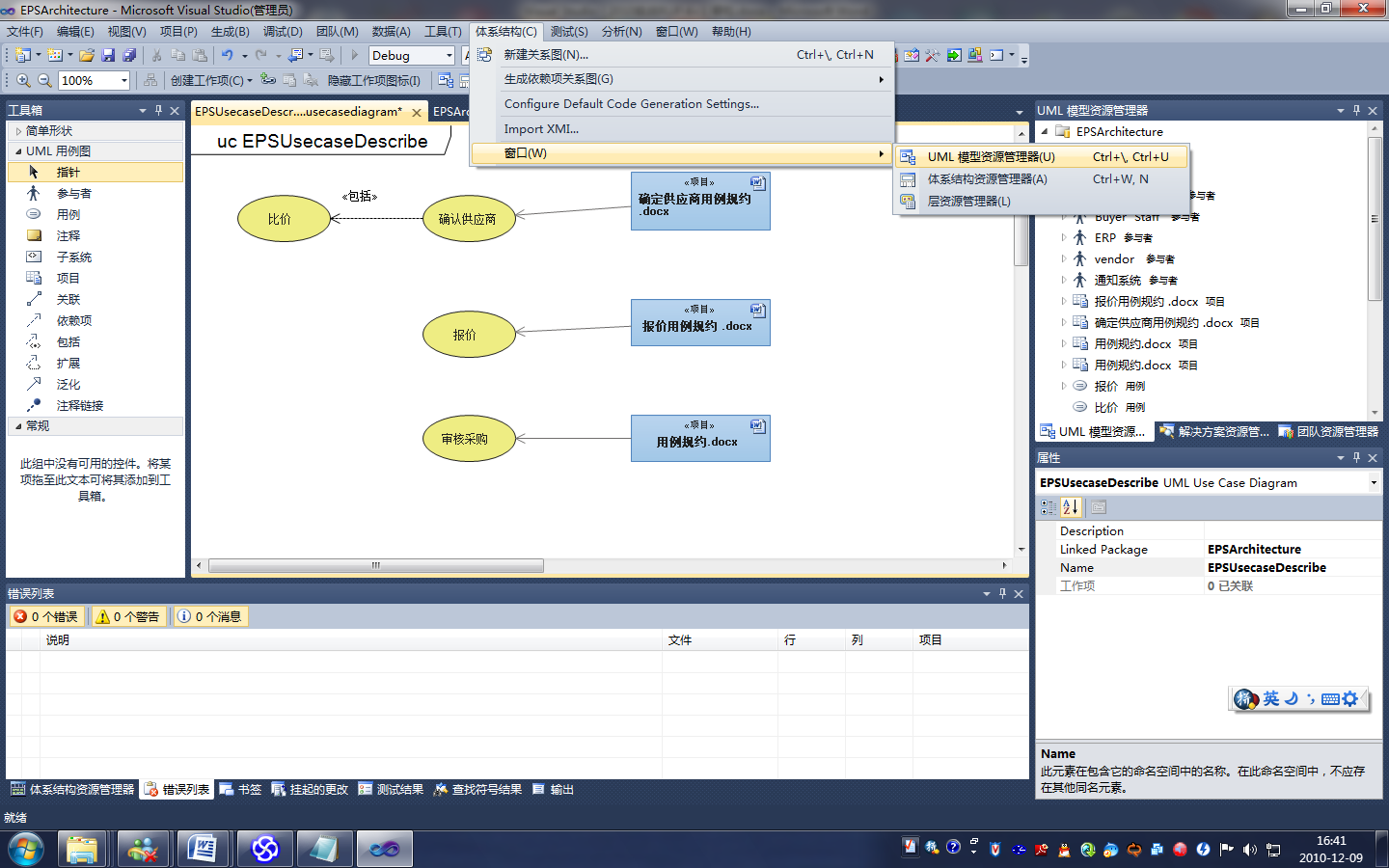Image resolution: width=1389 pixels, height=868 pixels.
Task: Select the 依赖项 dependency tool
Action: pyautogui.click(x=95, y=320)
